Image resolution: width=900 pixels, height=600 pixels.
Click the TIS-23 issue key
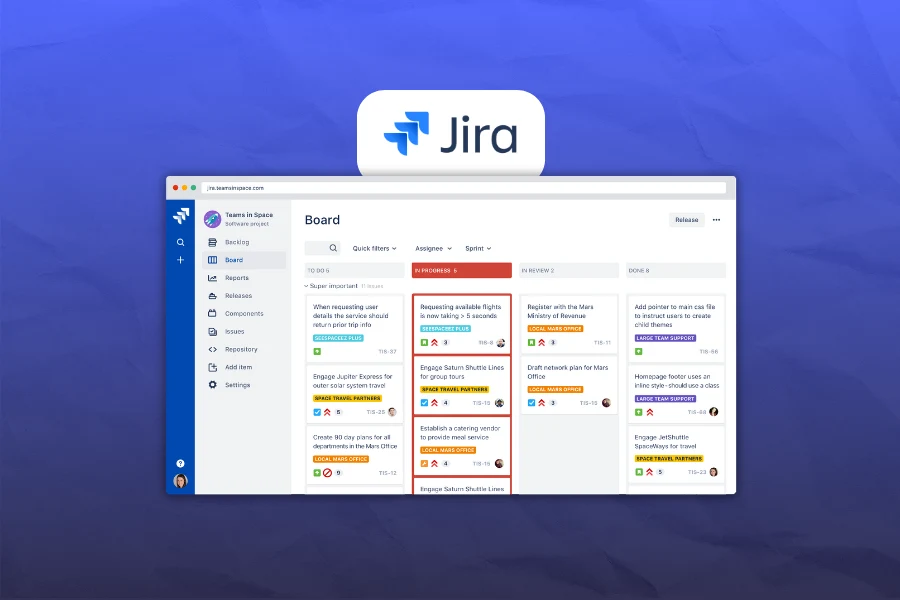coord(697,472)
